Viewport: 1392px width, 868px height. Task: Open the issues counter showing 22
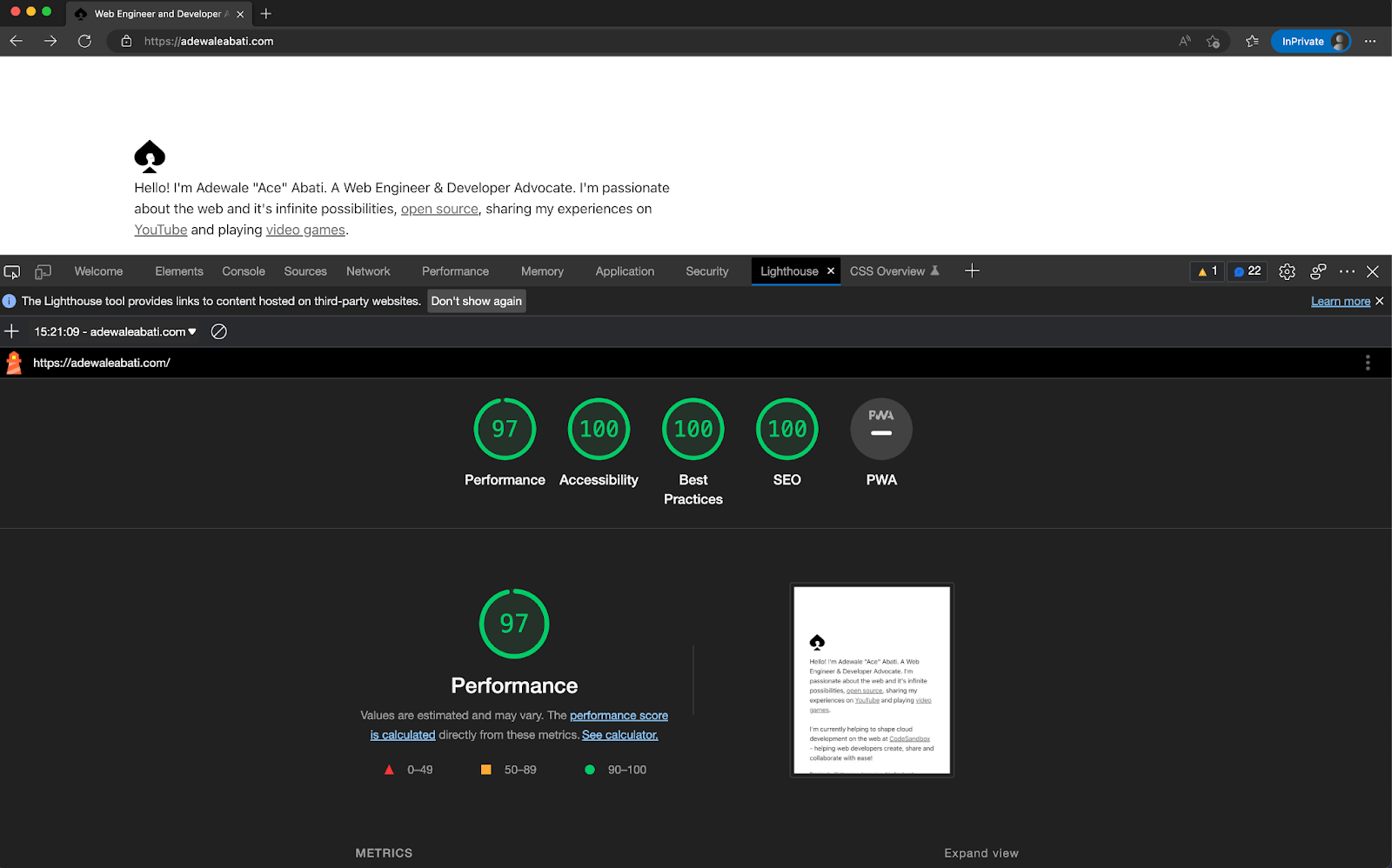pos(1247,271)
